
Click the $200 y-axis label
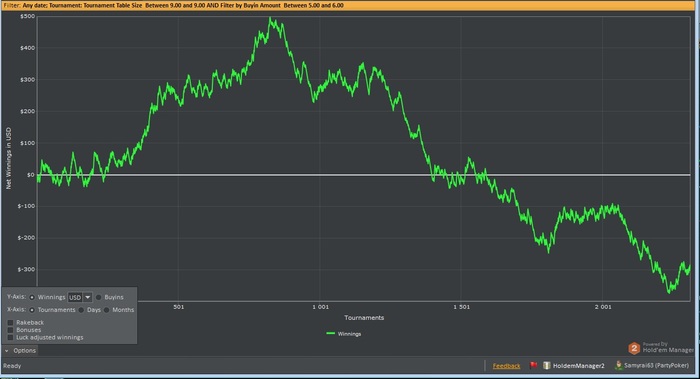pyautogui.click(x=27, y=111)
